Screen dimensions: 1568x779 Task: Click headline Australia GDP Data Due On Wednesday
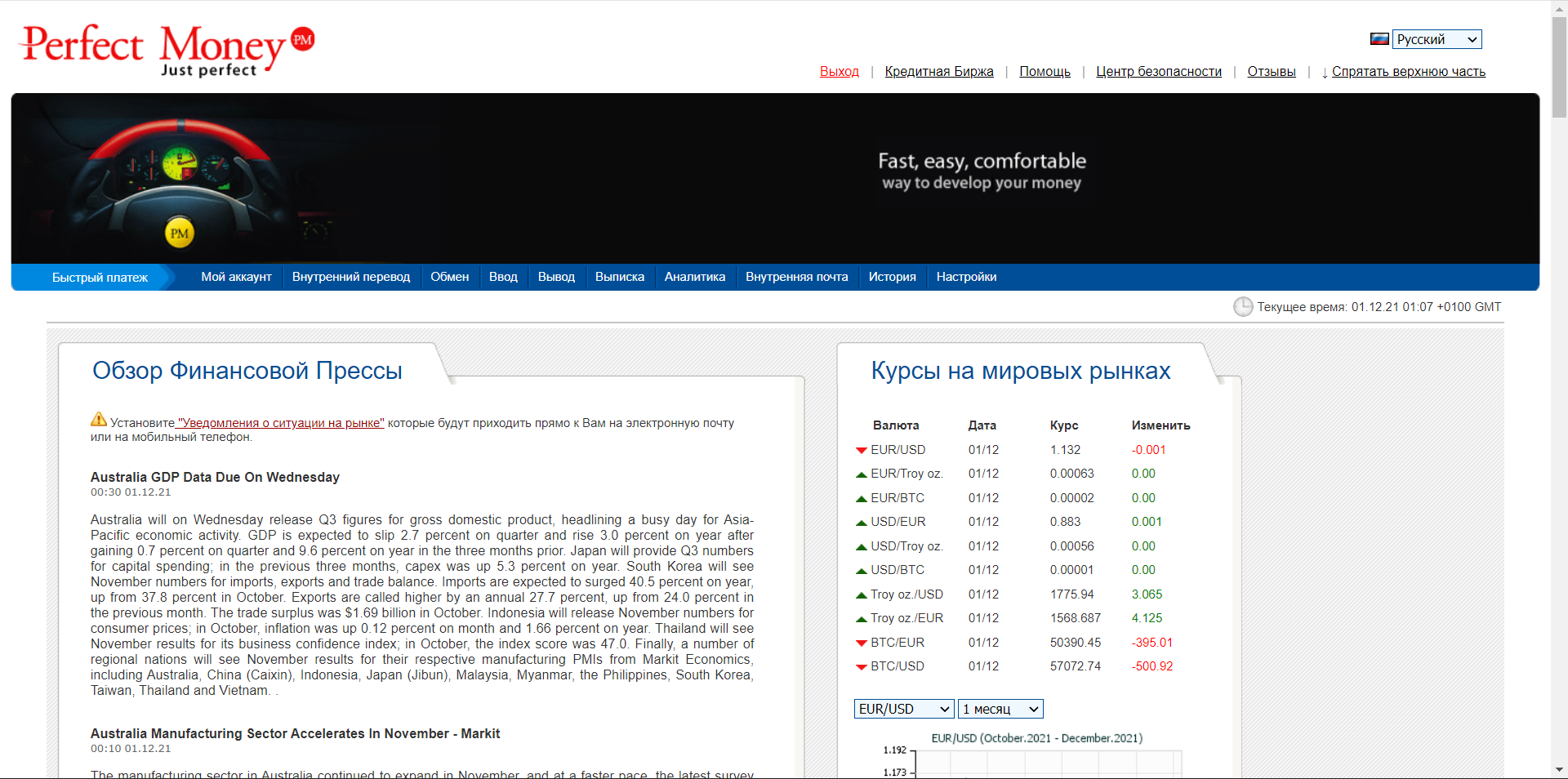pyautogui.click(x=215, y=477)
